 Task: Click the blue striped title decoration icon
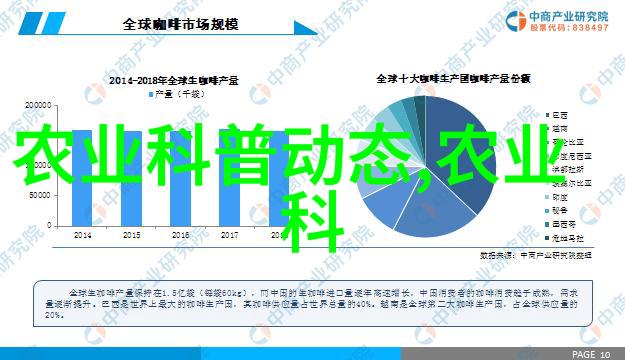pyautogui.click(x=42, y=23)
